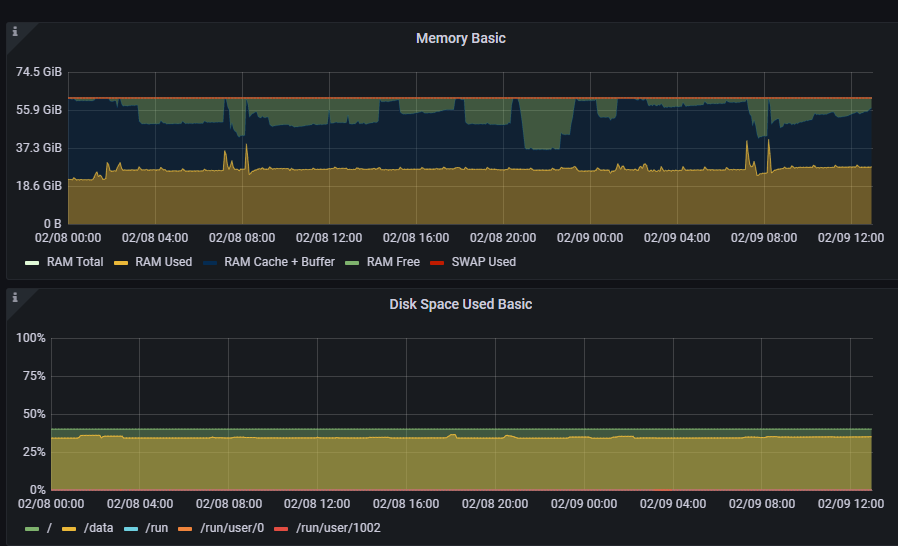Click 02/08 16:00 label on disk chart
The height and width of the screenshot is (546, 898).
coord(406,504)
